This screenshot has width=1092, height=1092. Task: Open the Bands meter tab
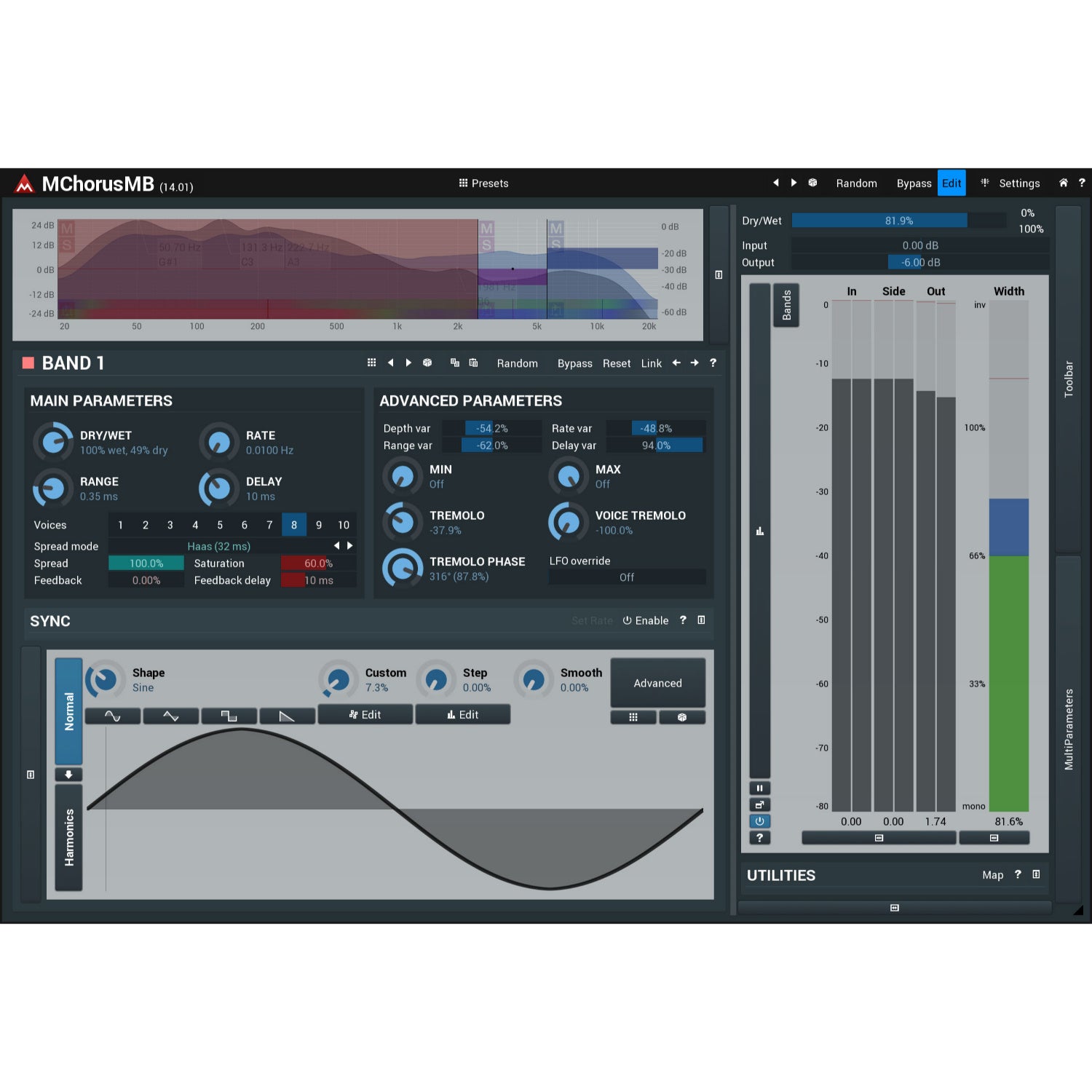coord(786,305)
